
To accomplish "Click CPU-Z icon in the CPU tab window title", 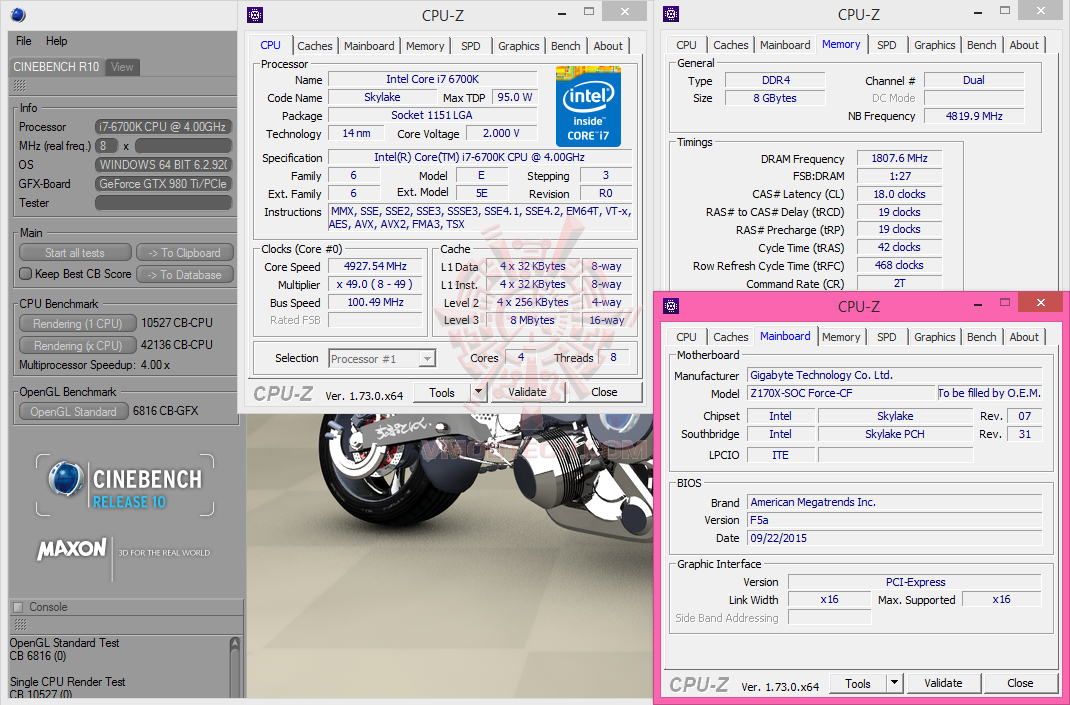I will (x=255, y=15).
